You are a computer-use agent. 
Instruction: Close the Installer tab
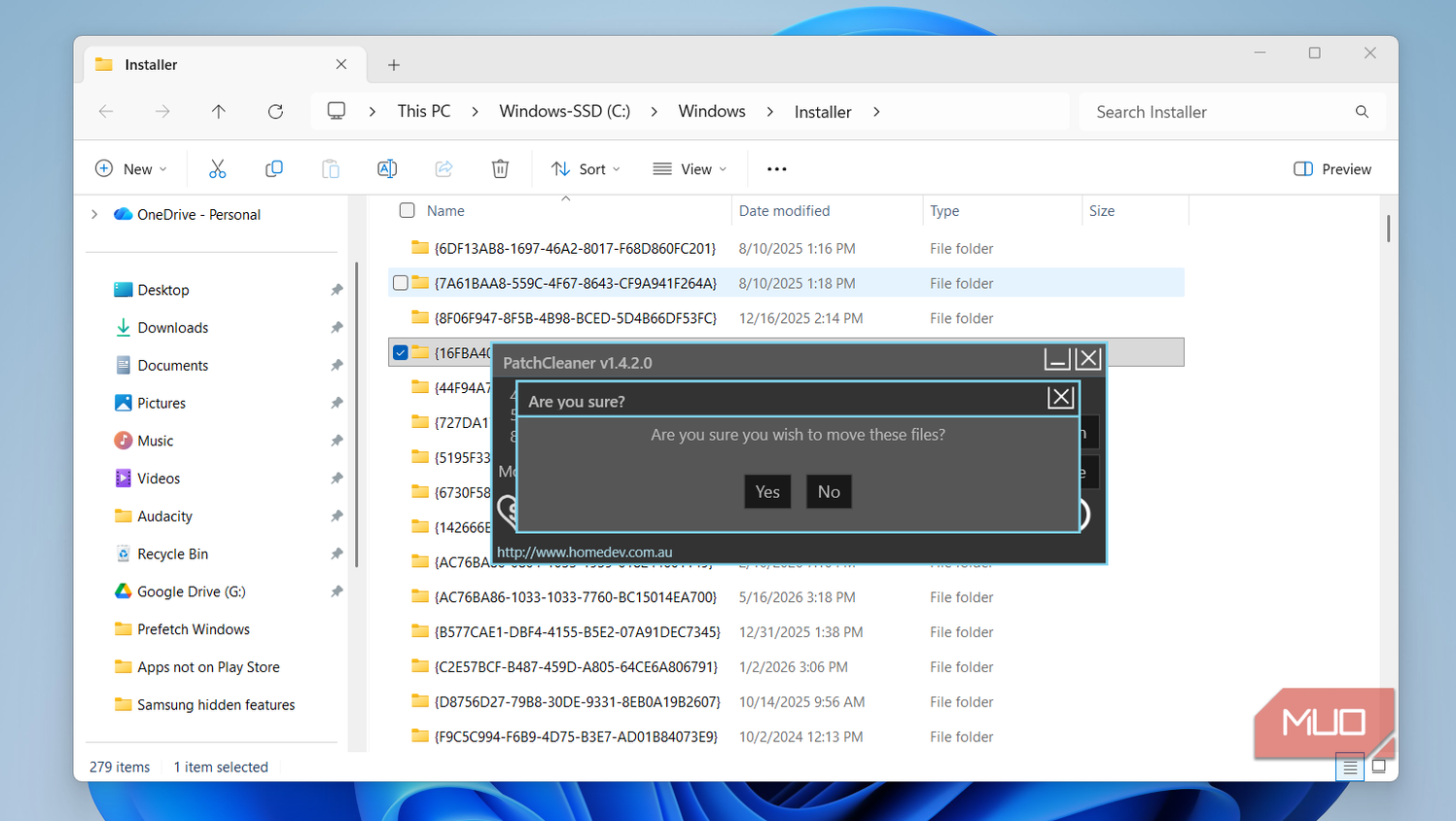click(x=341, y=64)
